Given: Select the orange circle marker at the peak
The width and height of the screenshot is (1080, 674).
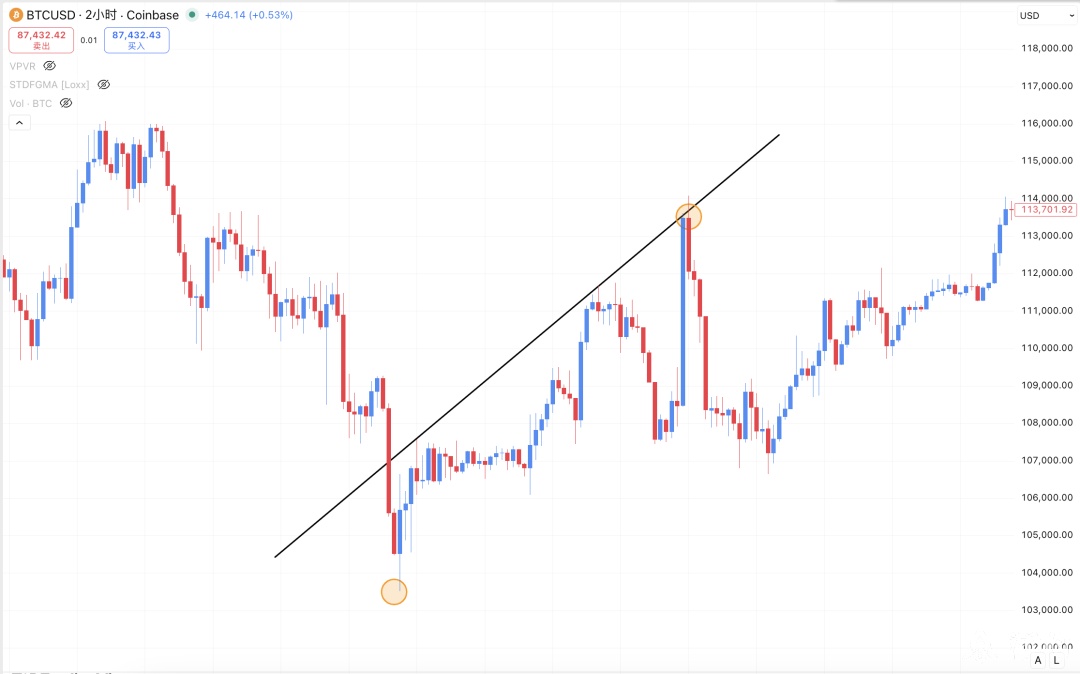Looking at the screenshot, I should (x=688, y=216).
